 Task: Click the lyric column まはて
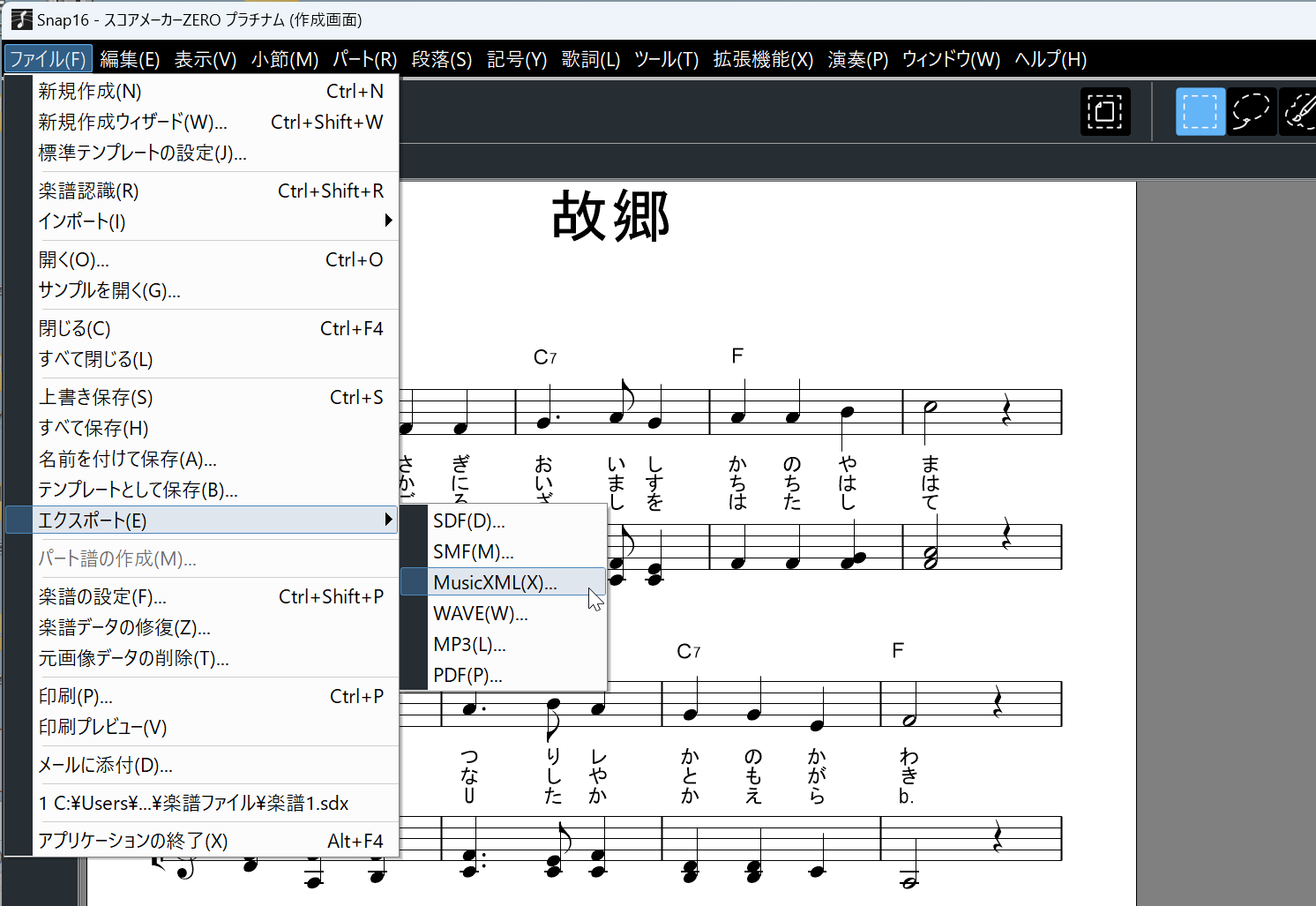click(931, 483)
